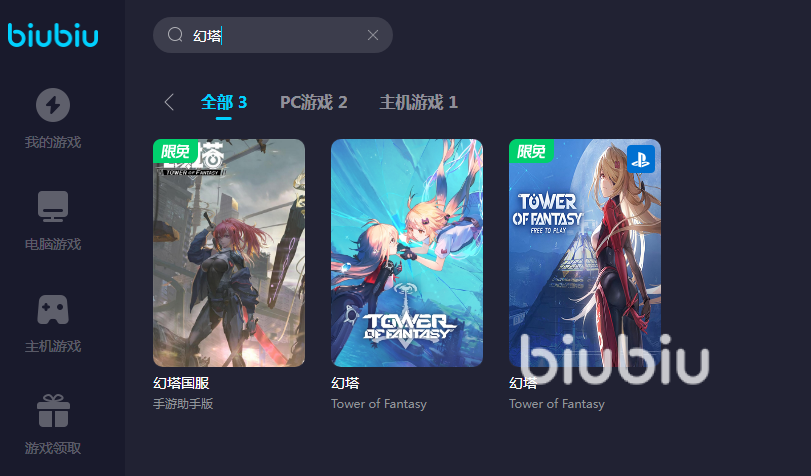Image resolution: width=811 pixels, height=476 pixels.
Task: Switch to the PC游戏 2 tab
Action: 313,102
